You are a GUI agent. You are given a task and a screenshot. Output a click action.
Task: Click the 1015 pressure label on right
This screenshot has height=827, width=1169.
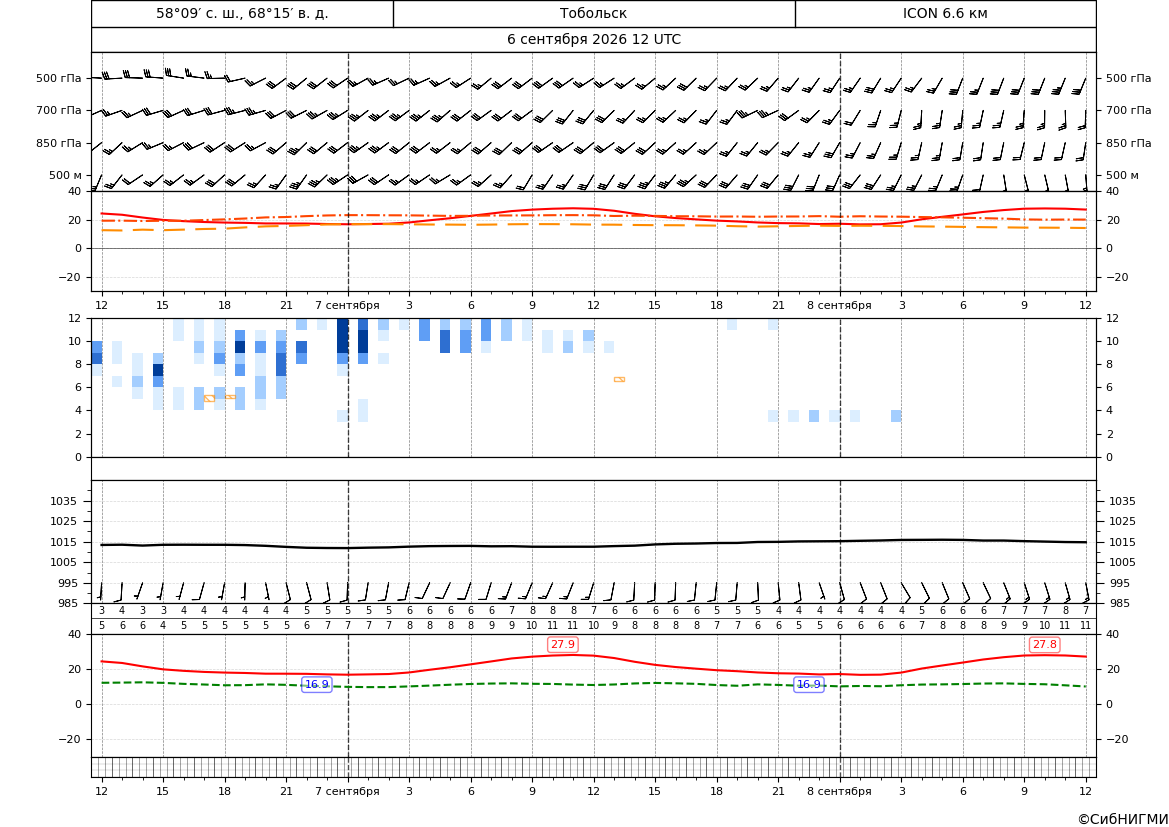coord(1122,542)
